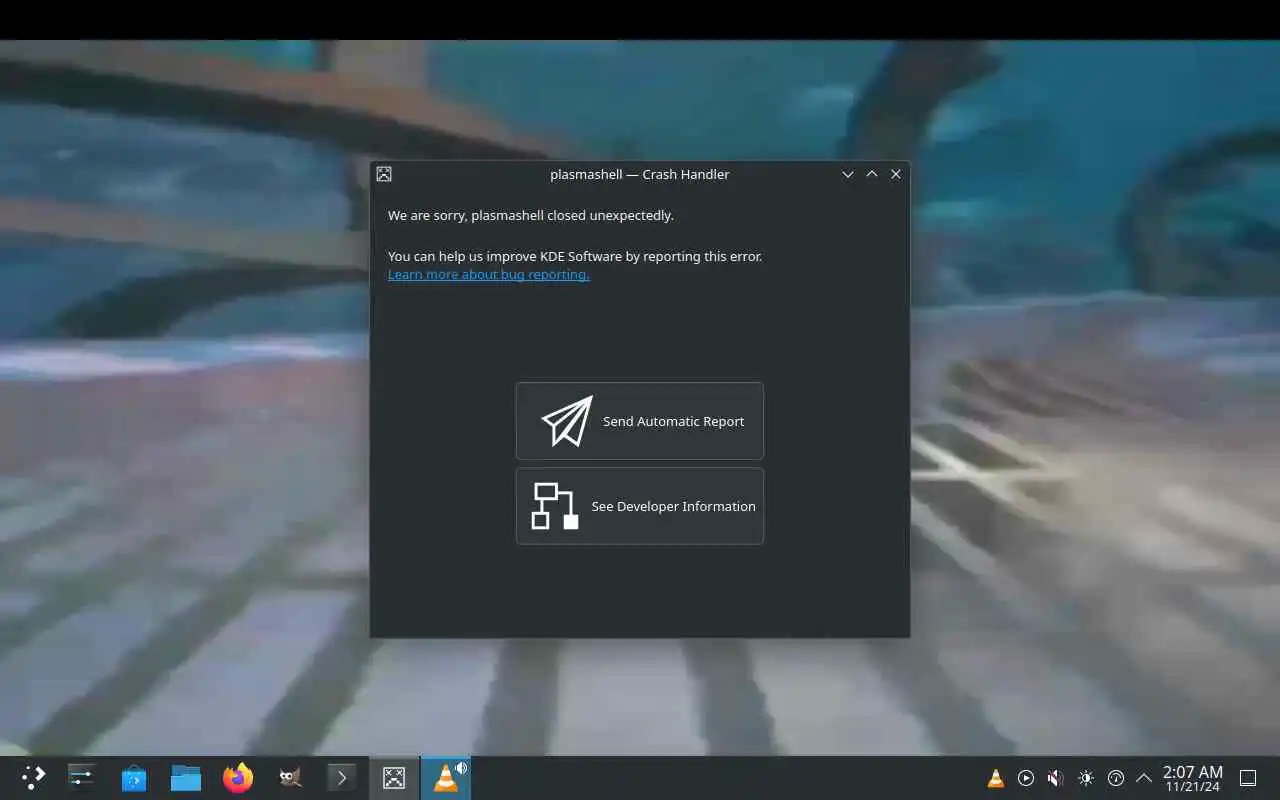Screen dimensions: 1280x800
Task: Open the muted volume tray icon
Action: 1055,778
